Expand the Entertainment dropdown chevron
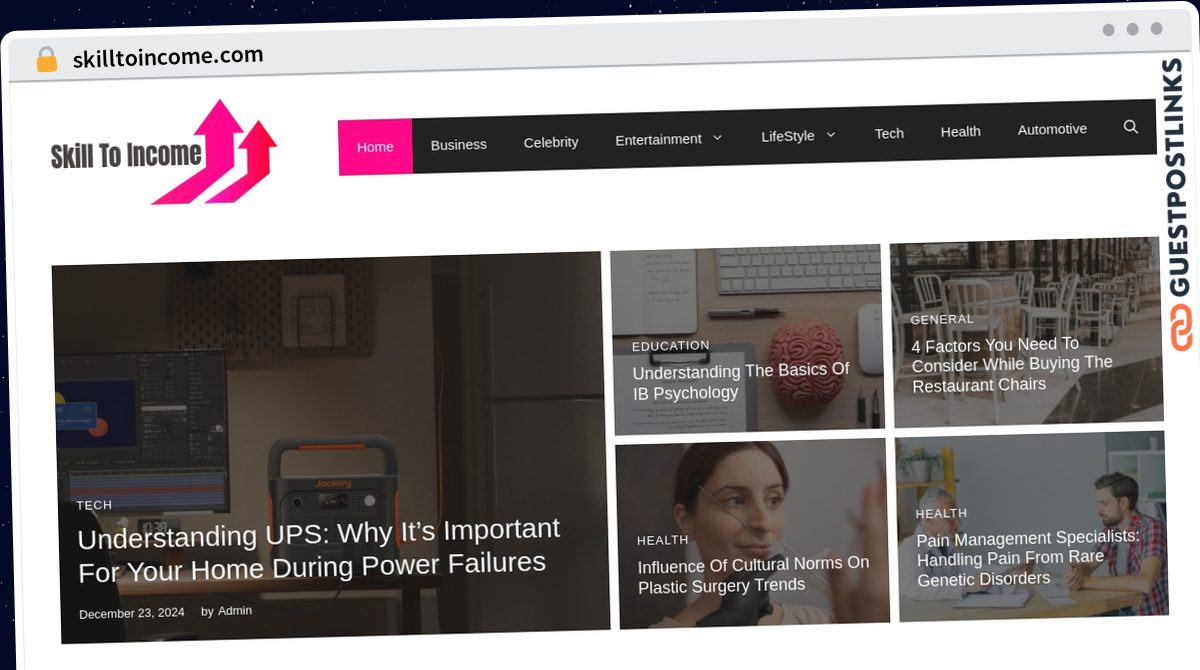1200x670 pixels. [716, 138]
